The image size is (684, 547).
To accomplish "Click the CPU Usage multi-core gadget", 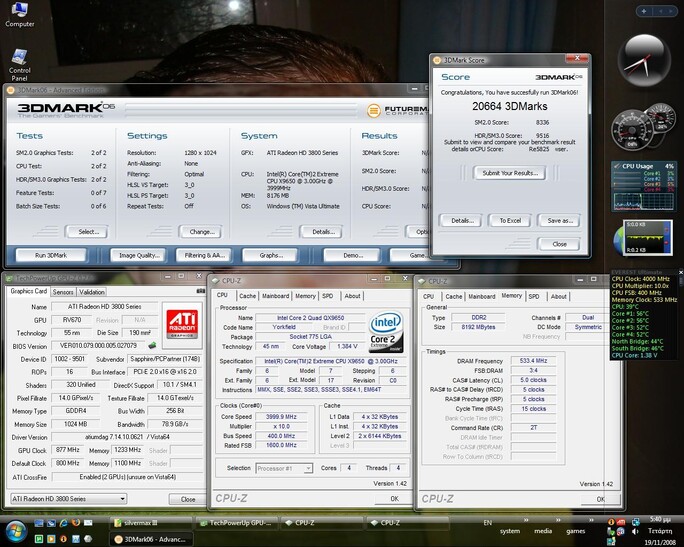I will pyautogui.click(x=643, y=187).
